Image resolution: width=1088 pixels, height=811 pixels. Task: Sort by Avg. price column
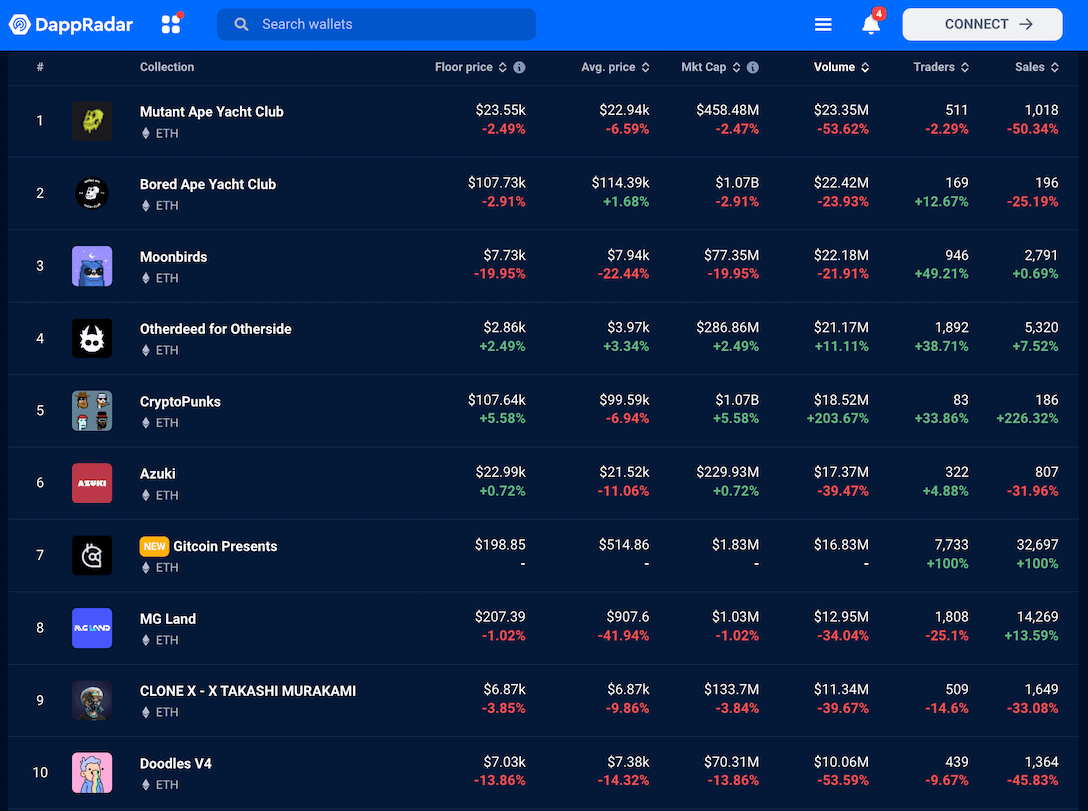coord(615,67)
